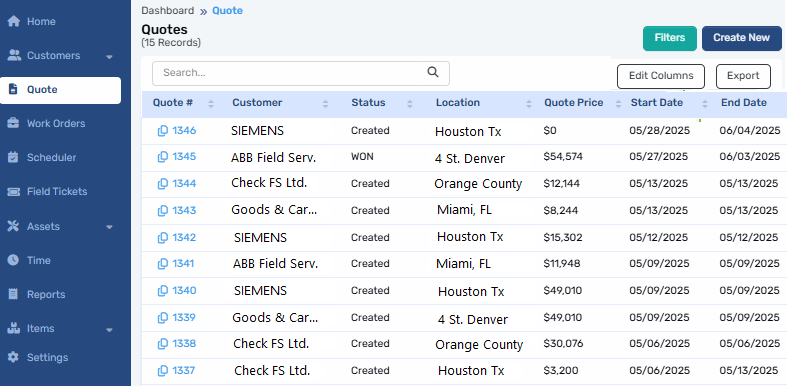Open quote number 1340 link
787x389 pixels.
[x=184, y=291]
